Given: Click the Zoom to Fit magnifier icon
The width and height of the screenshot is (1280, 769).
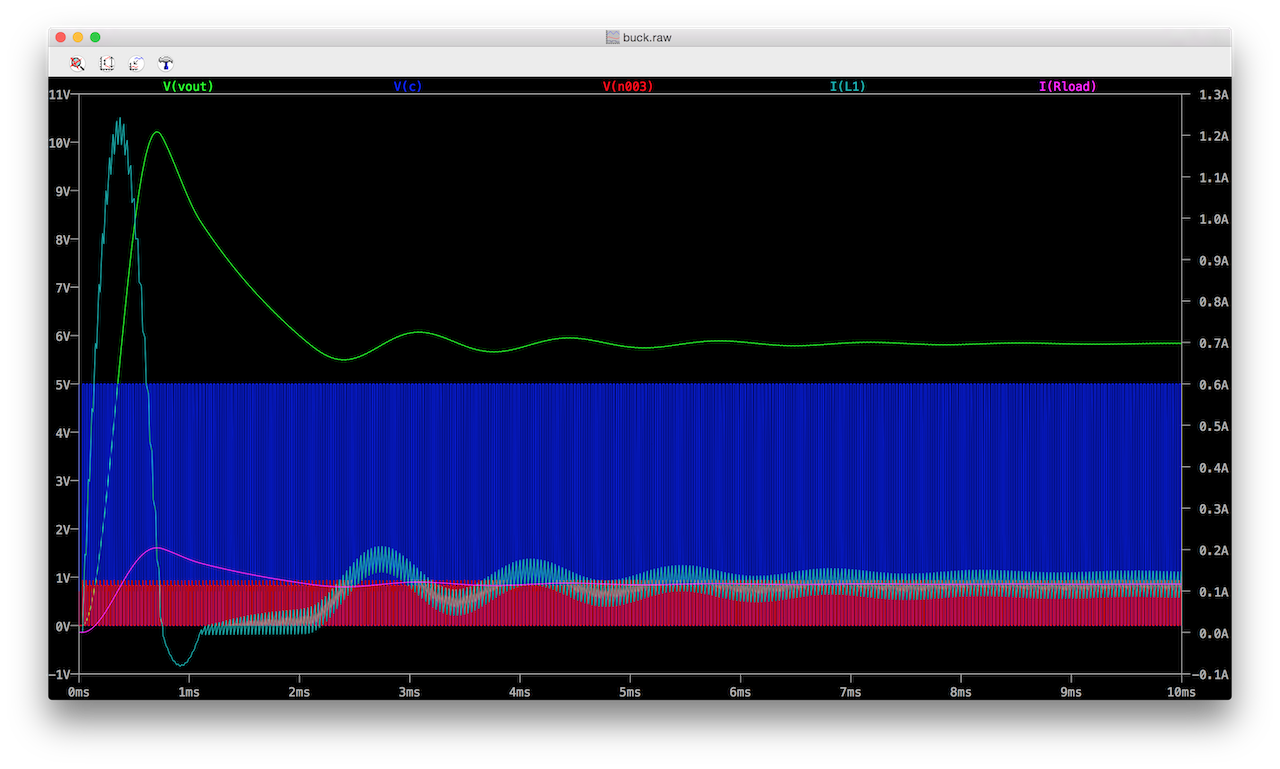Looking at the screenshot, I should (77, 63).
